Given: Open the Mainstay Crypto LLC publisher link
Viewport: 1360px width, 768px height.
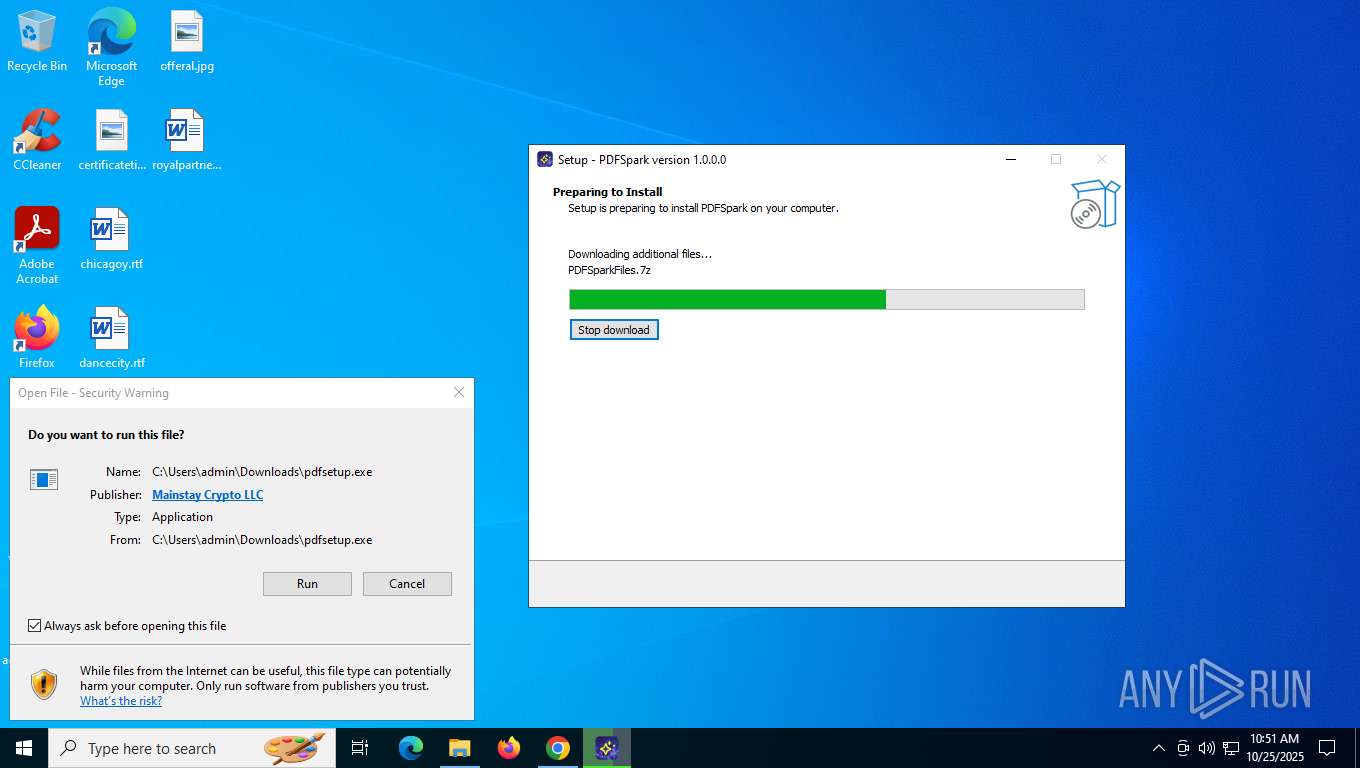Looking at the screenshot, I should (x=207, y=495).
